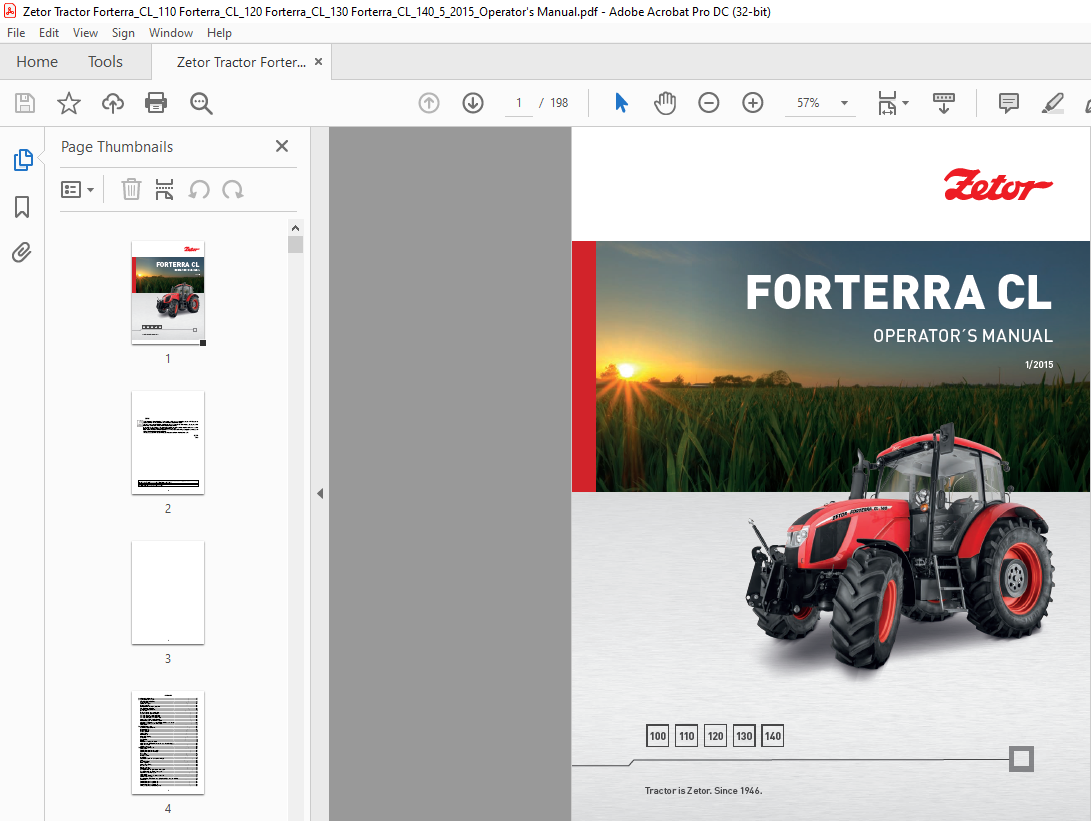Screen dimensions: 1091x821
Task: Select page 1 thumbnail
Action: (x=168, y=292)
